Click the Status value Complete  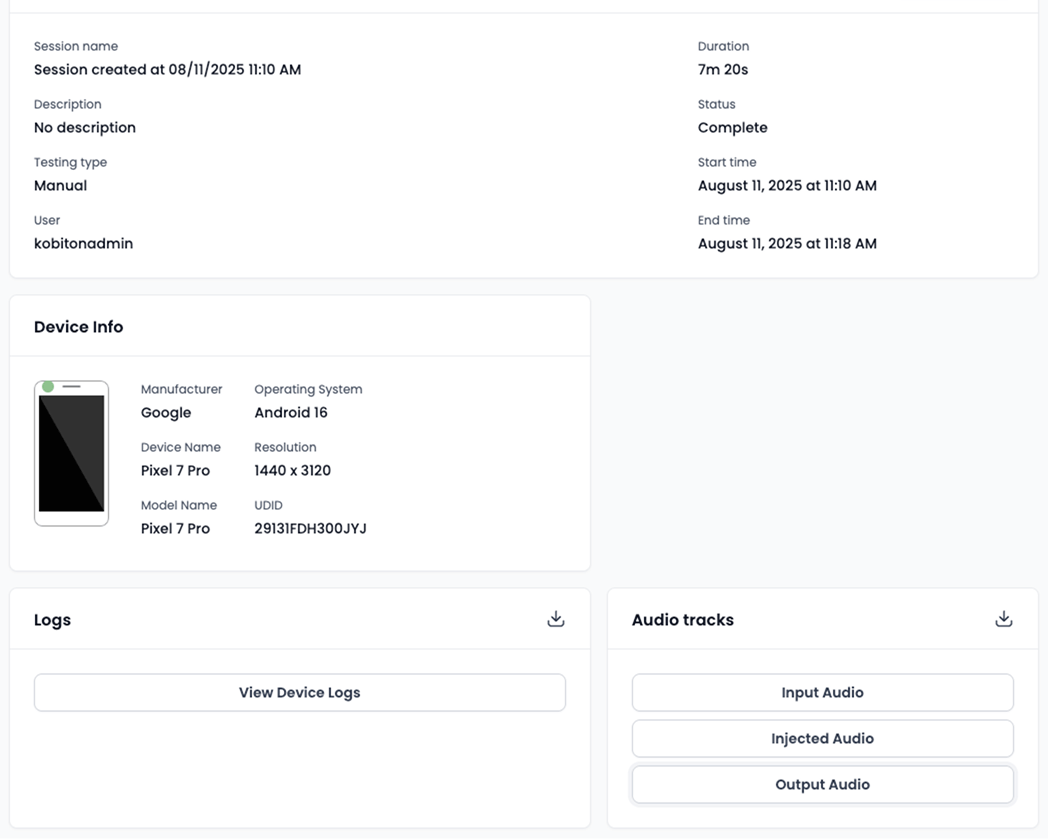(733, 127)
